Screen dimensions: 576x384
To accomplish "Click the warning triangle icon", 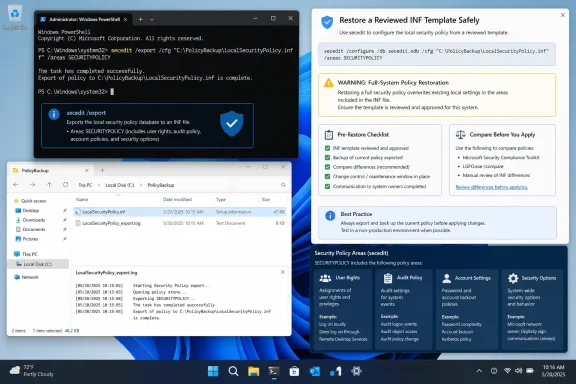I will coord(328,83).
